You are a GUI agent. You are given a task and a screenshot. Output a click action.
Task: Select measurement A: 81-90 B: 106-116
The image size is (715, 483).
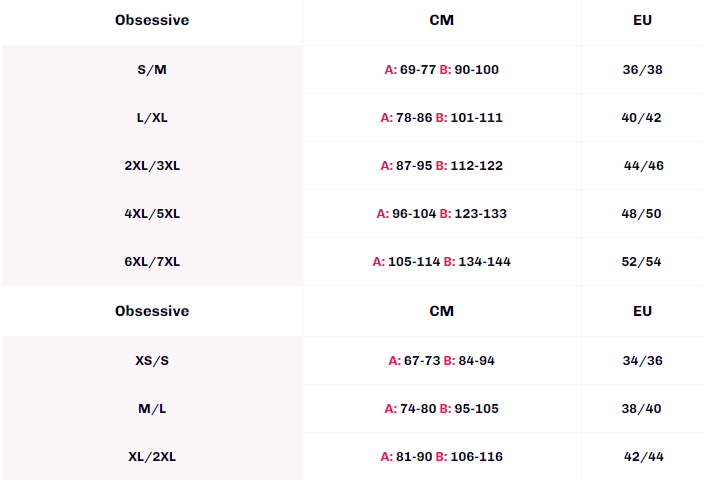[442, 457]
